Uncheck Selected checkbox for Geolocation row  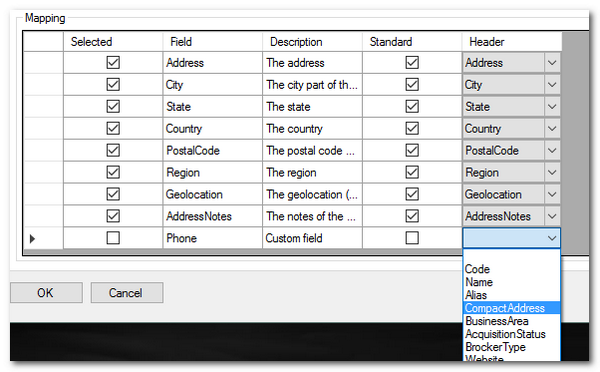coord(113,194)
